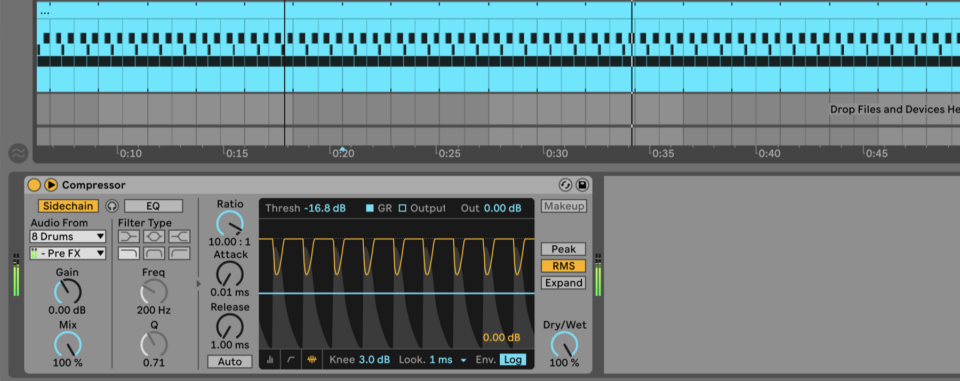Open the Compressor hot-swap presets icon
This screenshot has width=960, height=381.
point(565,185)
